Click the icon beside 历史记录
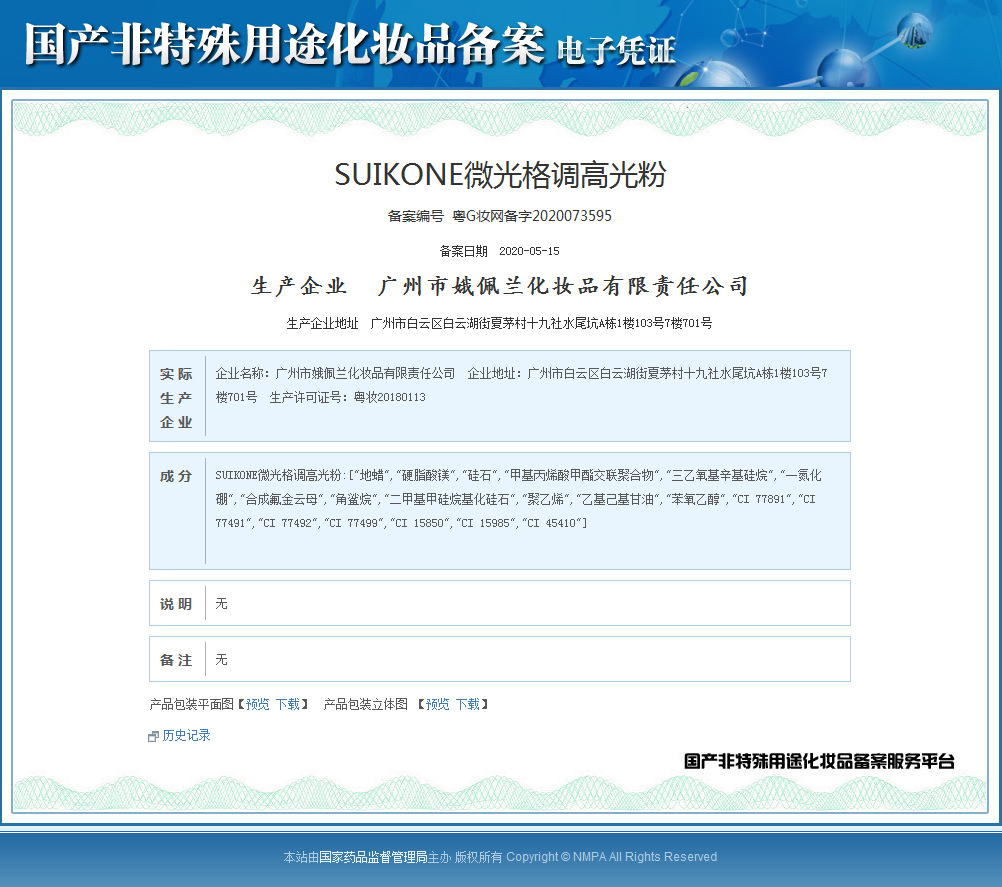Viewport: 1002px width, 887px height. pos(153,736)
